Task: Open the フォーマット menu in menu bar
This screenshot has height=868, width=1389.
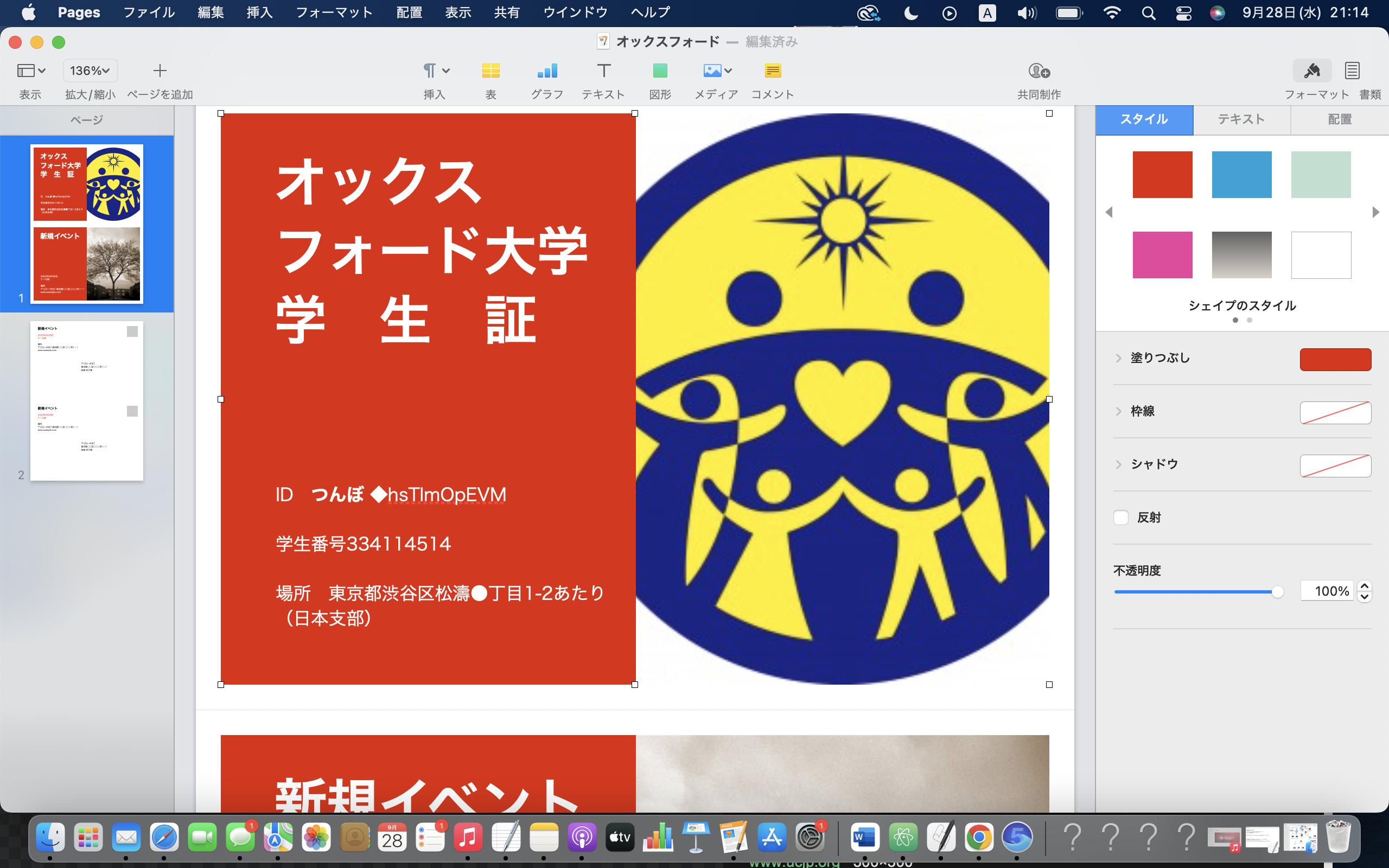Action: [334, 12]
